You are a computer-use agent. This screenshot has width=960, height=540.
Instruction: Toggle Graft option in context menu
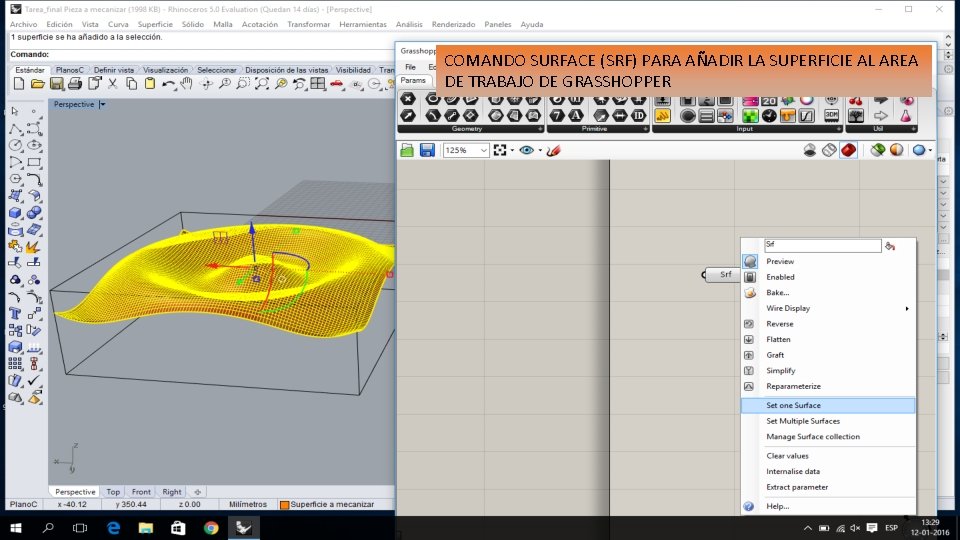click(775, 355)
